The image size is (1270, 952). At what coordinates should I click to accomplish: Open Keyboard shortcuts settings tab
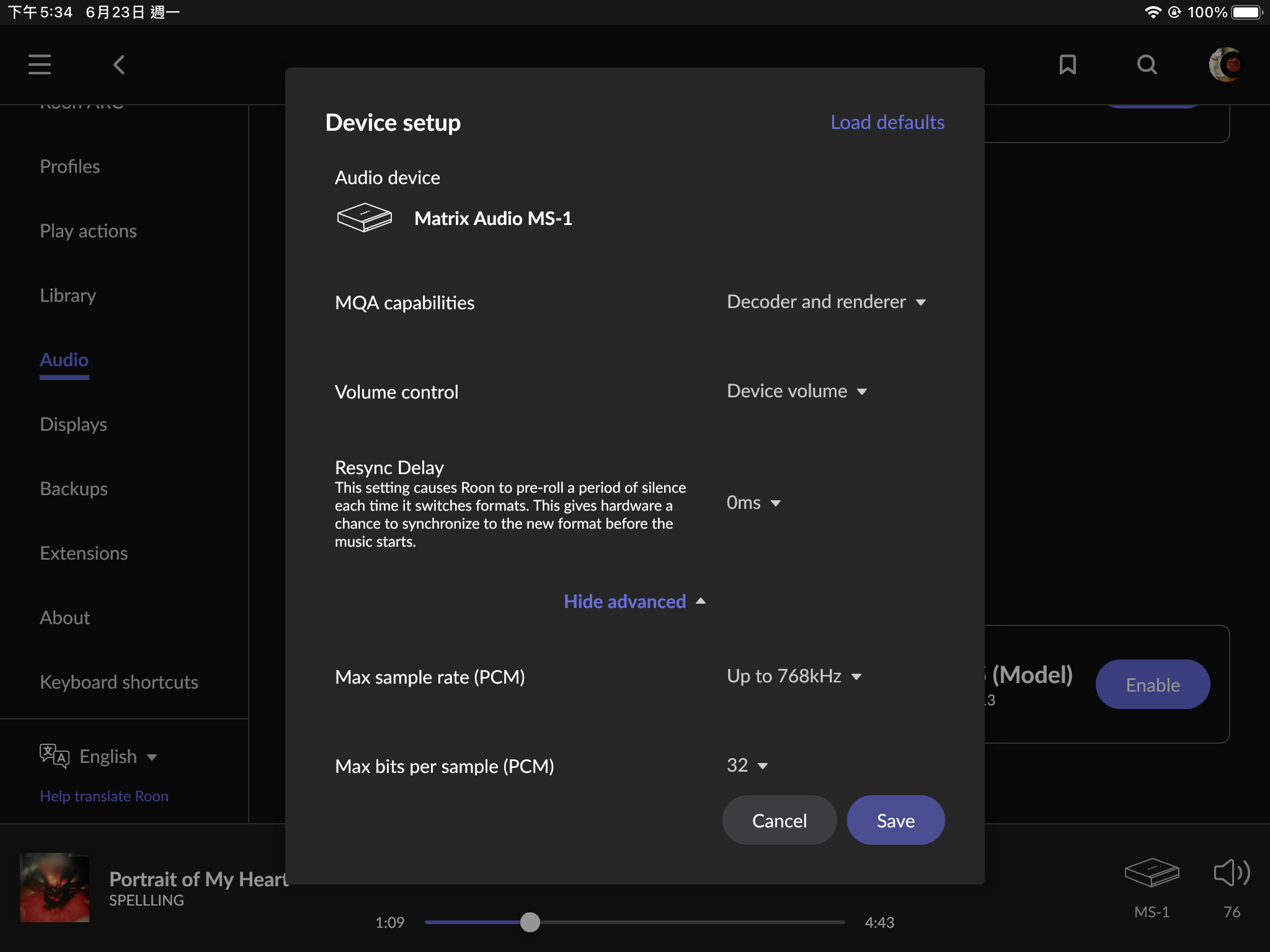118,682
